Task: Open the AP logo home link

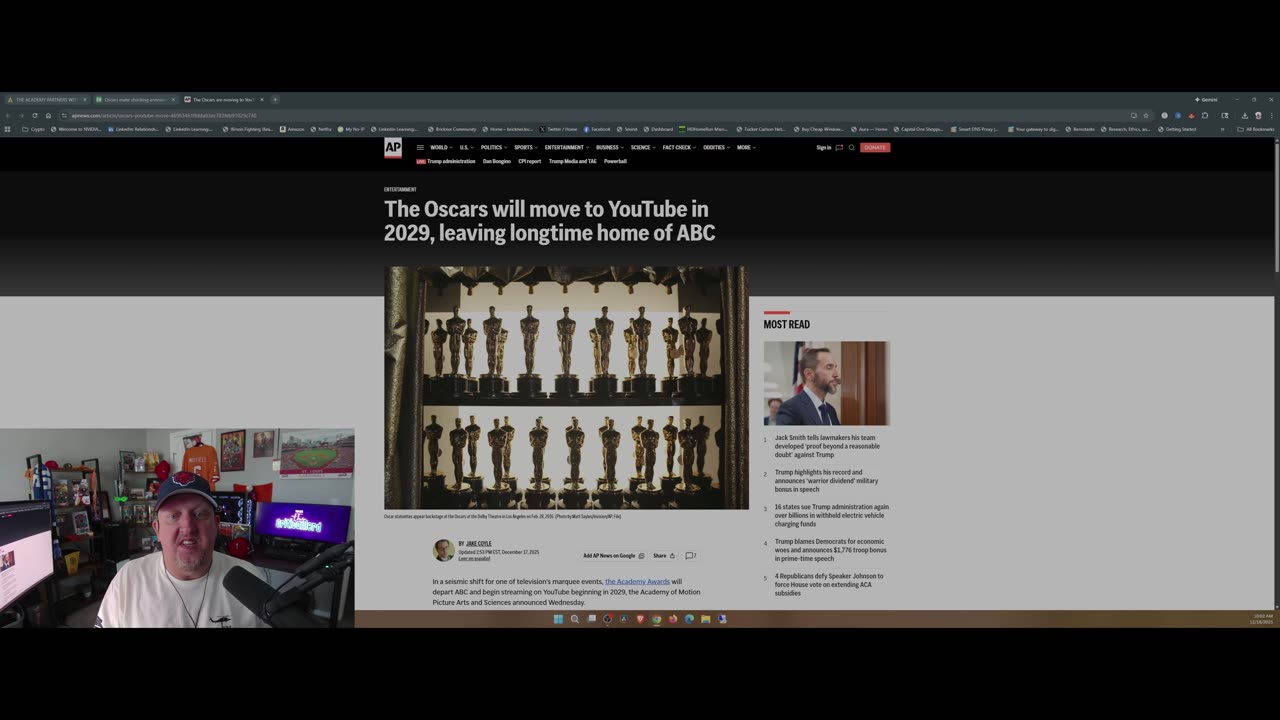Action: click(x=393, y=148)
